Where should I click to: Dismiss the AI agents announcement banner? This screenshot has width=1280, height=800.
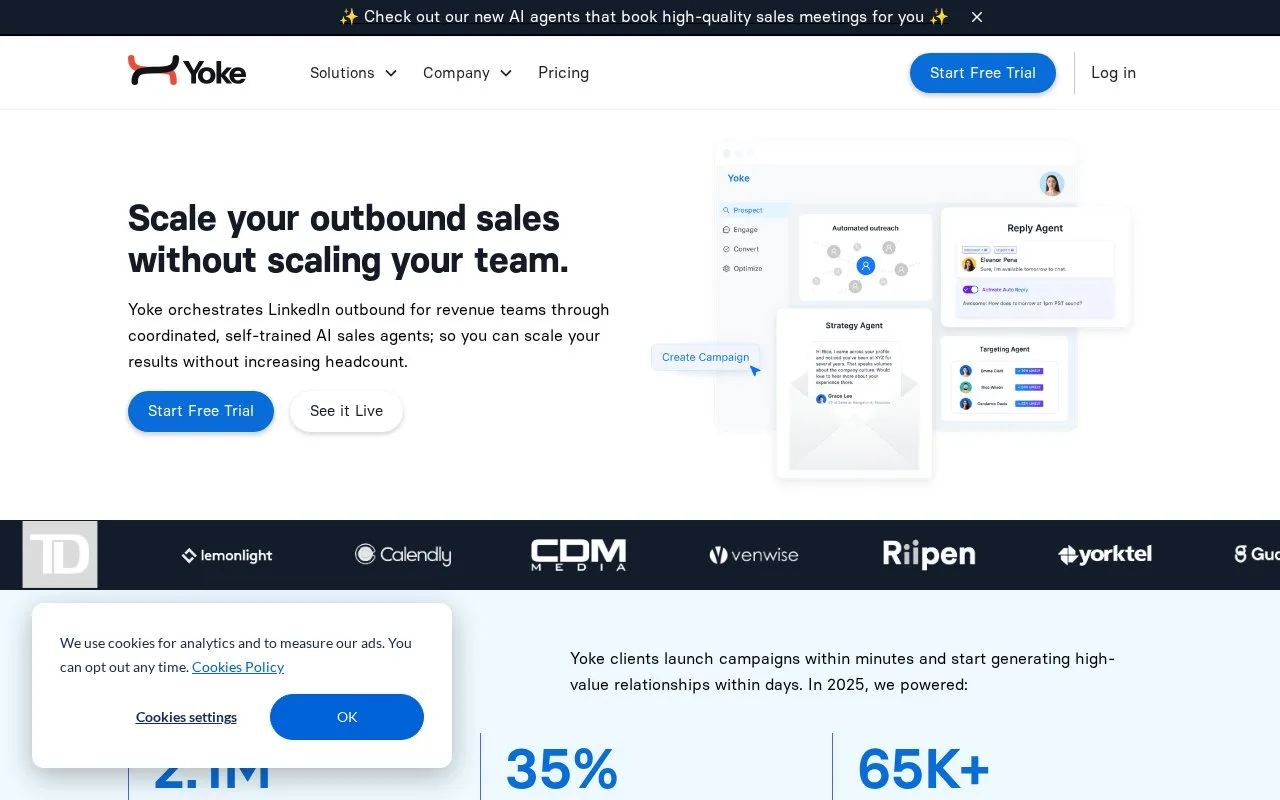click(977, 17)
